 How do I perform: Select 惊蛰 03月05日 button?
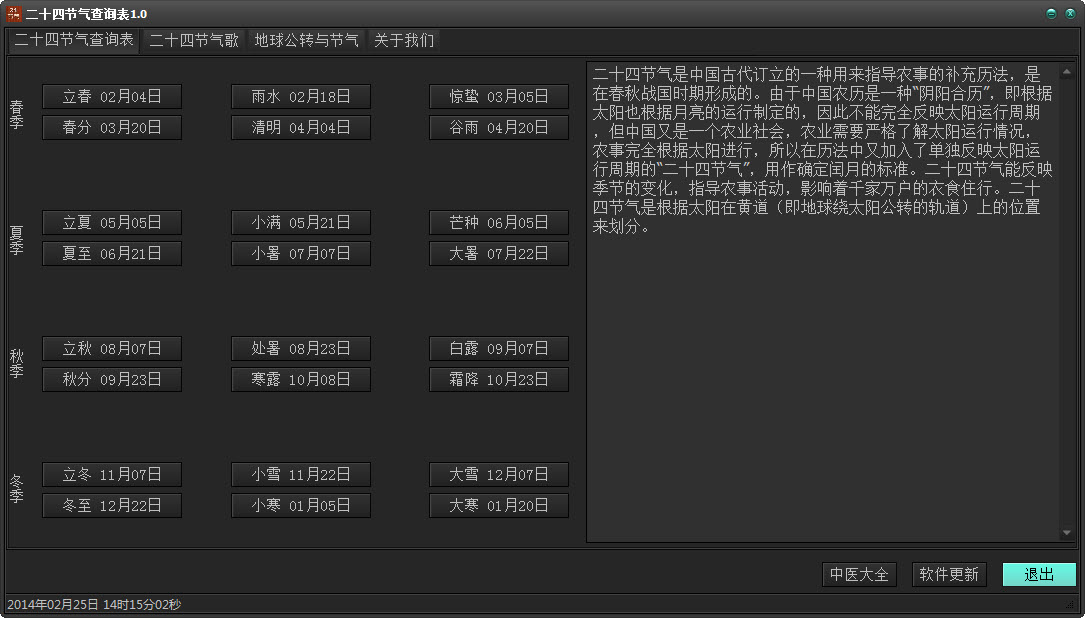point(499,97)
